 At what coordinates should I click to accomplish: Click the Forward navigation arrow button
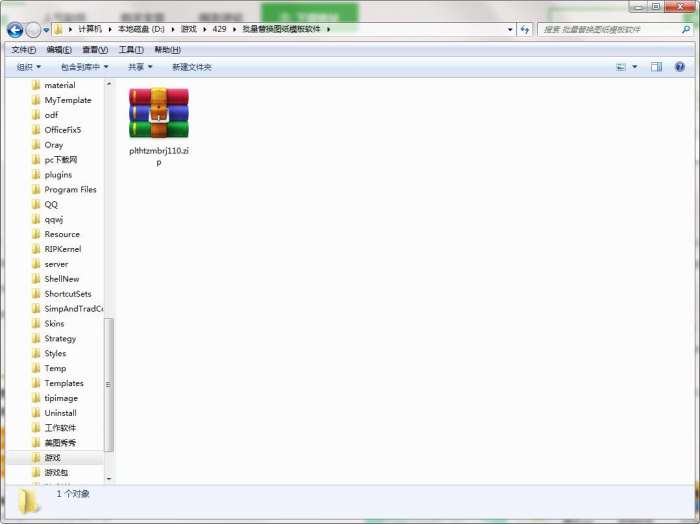click(33, 30)
